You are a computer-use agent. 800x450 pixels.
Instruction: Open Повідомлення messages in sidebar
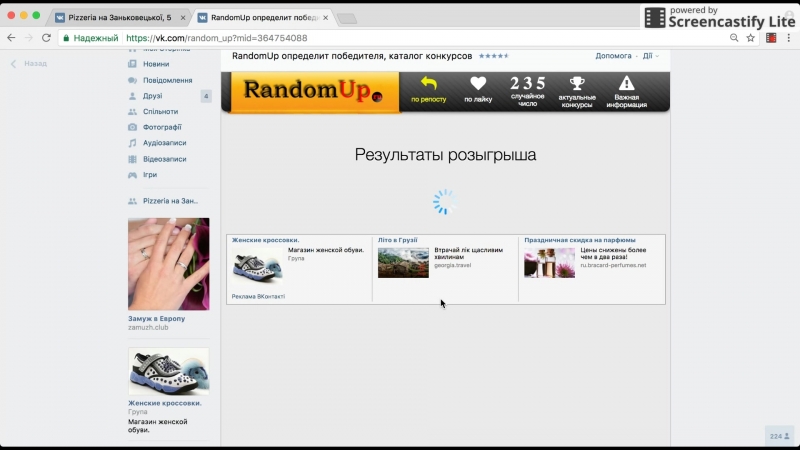(168, 80)
